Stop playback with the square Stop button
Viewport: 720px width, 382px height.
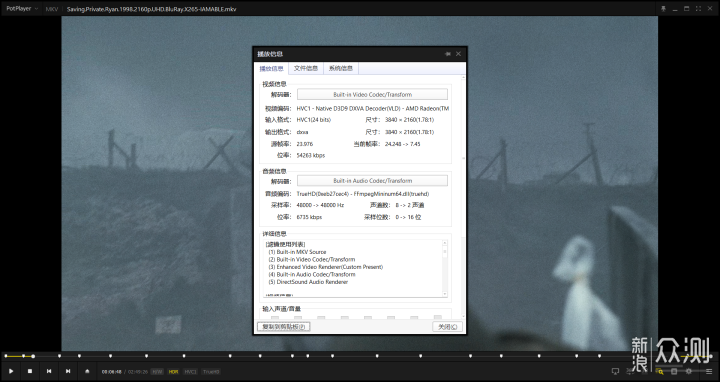point(30,371)
